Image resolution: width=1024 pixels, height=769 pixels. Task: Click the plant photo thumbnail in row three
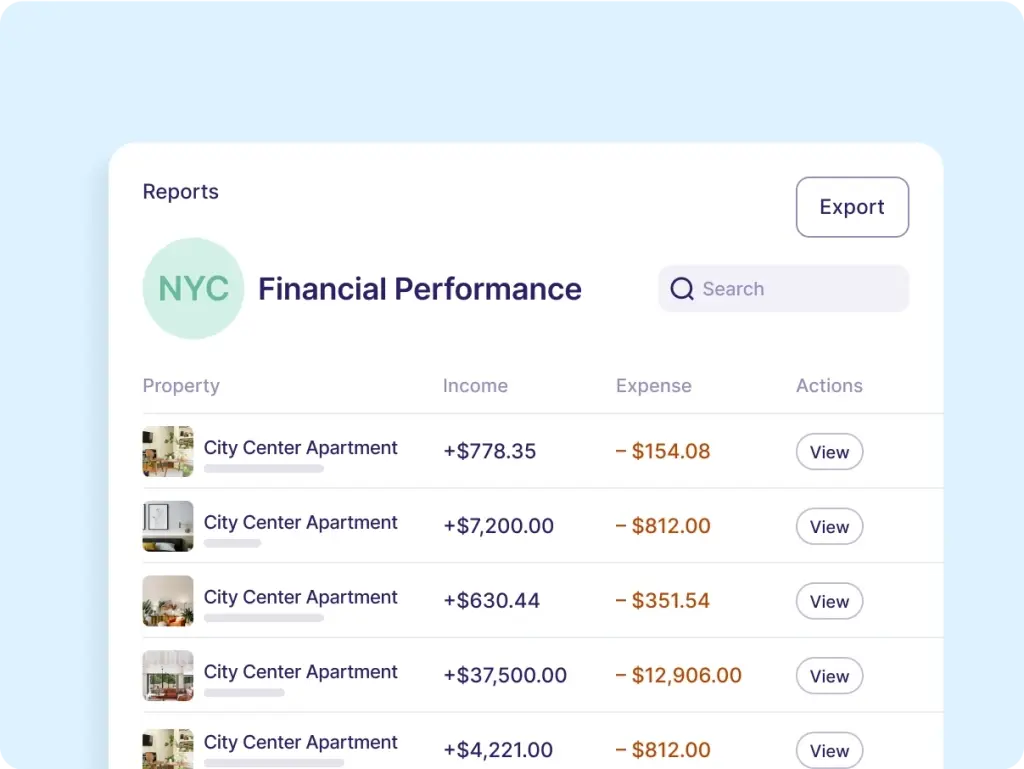pyautogui.click(x=168, y=600)
